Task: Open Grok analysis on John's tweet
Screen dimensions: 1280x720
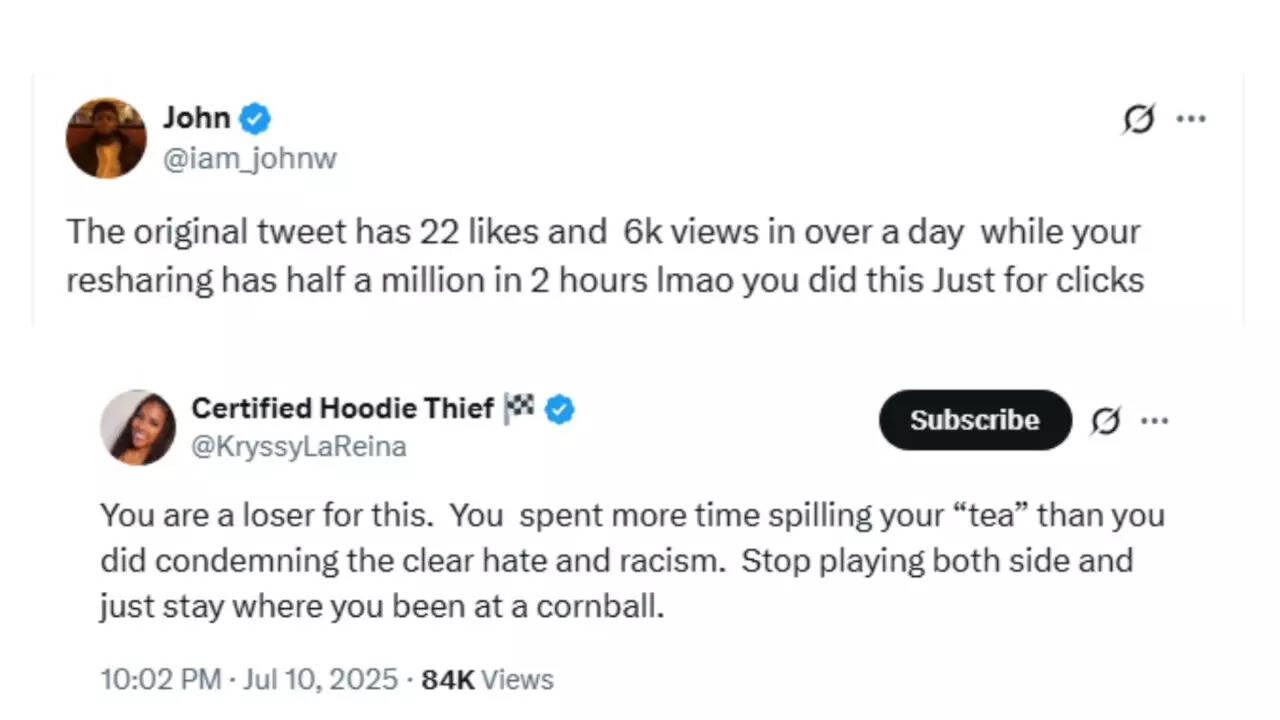Action: point(1138,119)
